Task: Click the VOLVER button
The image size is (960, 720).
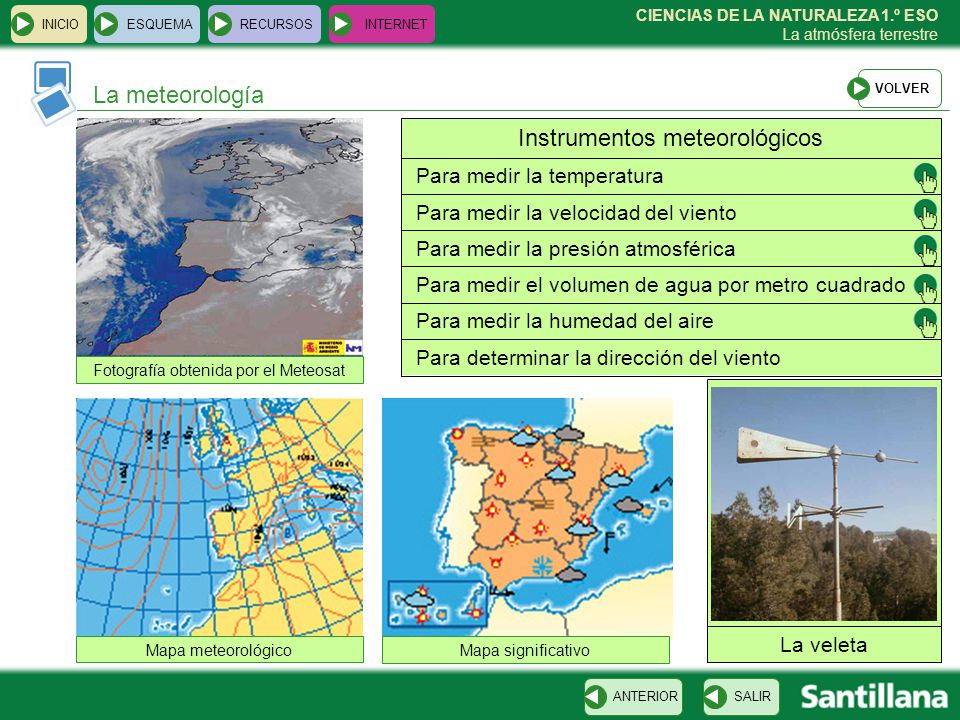Action: point(894,88)
